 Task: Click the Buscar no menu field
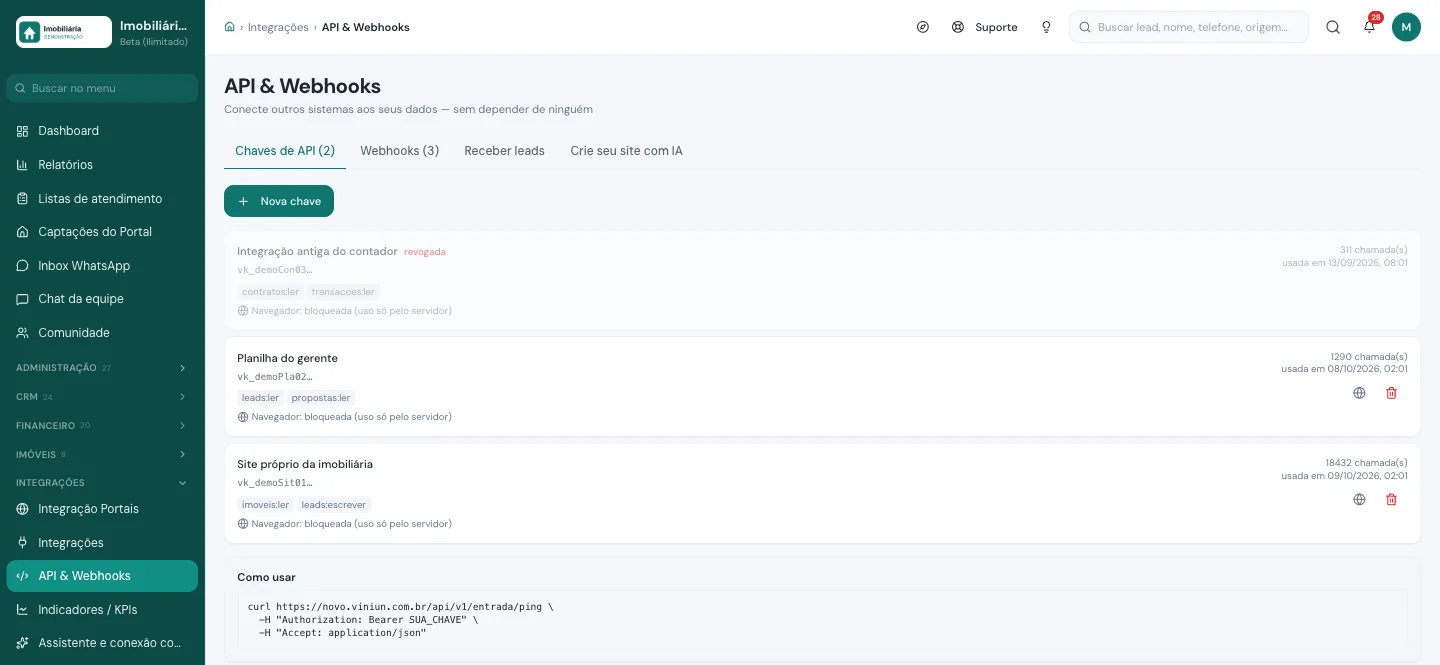102,88
